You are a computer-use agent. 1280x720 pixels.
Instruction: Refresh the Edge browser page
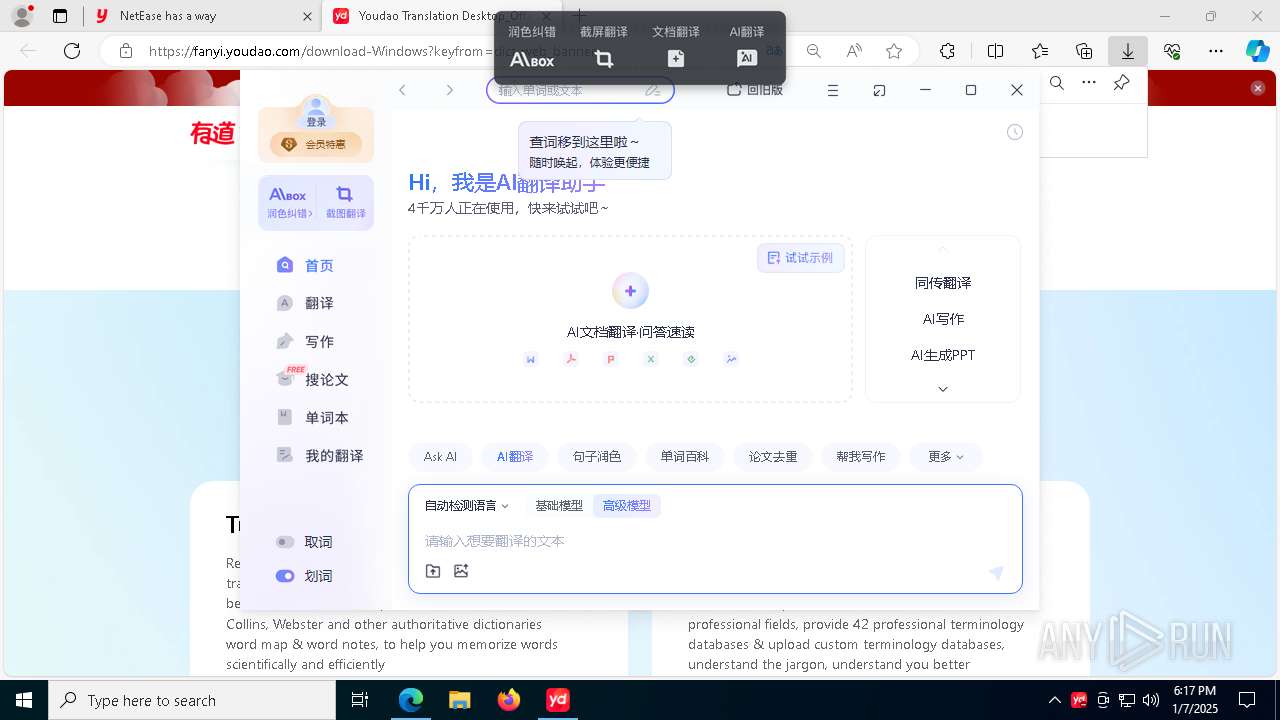coord(72,51)
